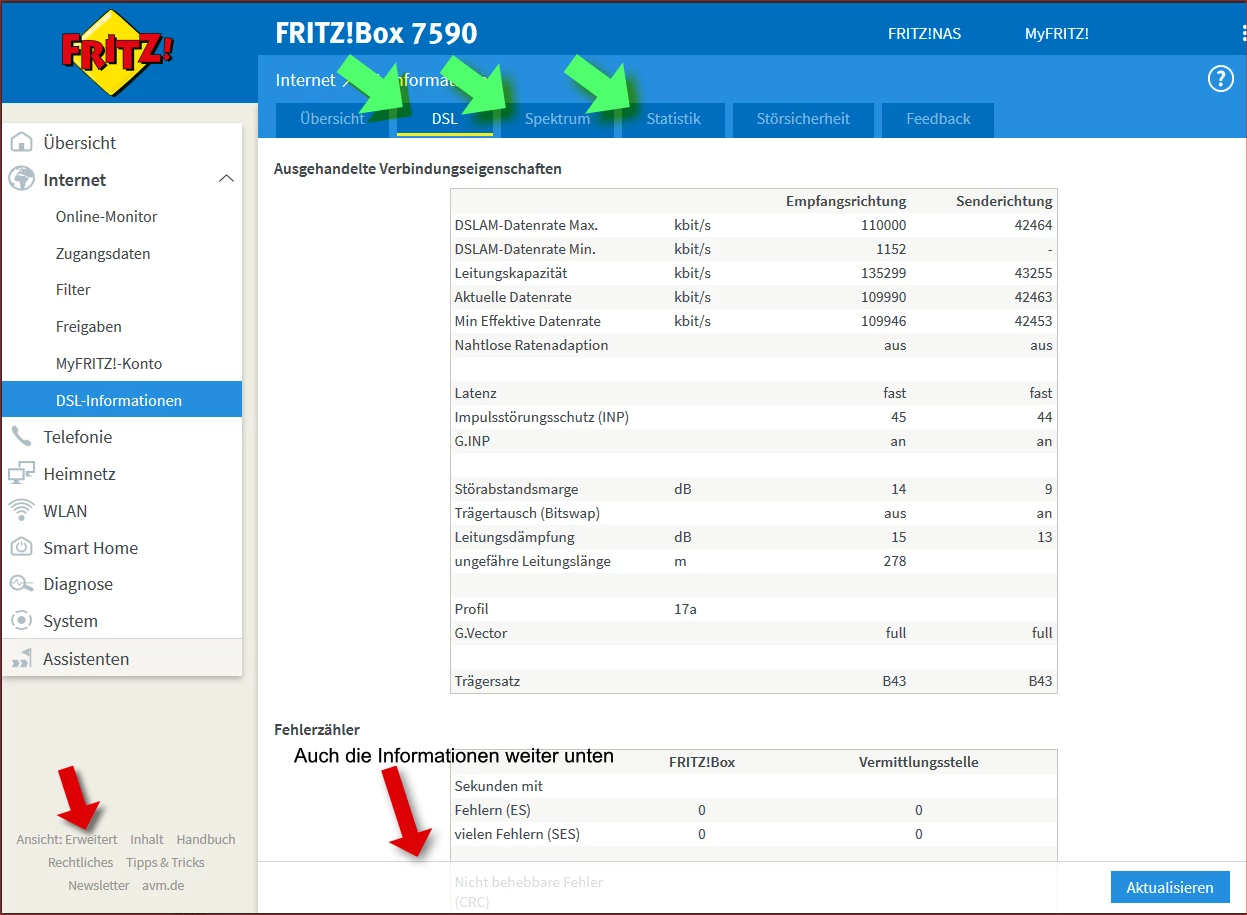Click the System gear icon
The height and width of the screenshot is (915, 1247).
pyautogui.click(x=22, y=621)
